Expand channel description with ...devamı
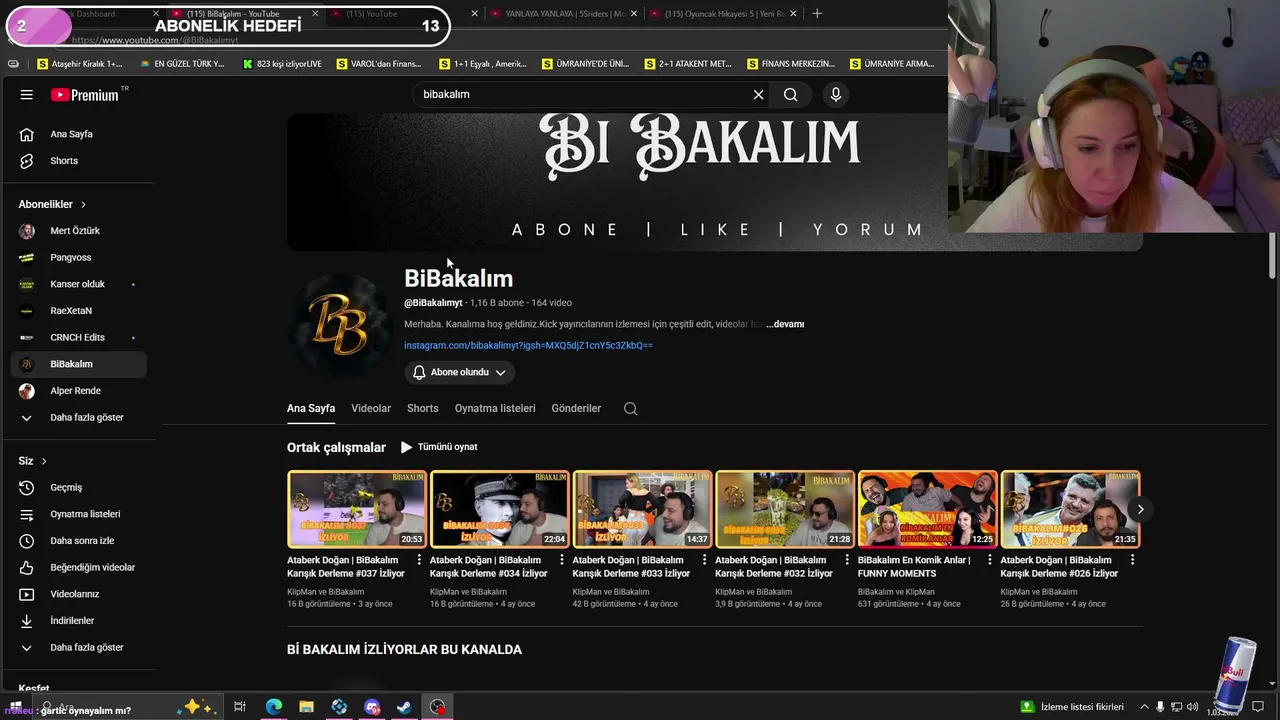Viewport: 1280px width, 720px height. click(785, 325)
